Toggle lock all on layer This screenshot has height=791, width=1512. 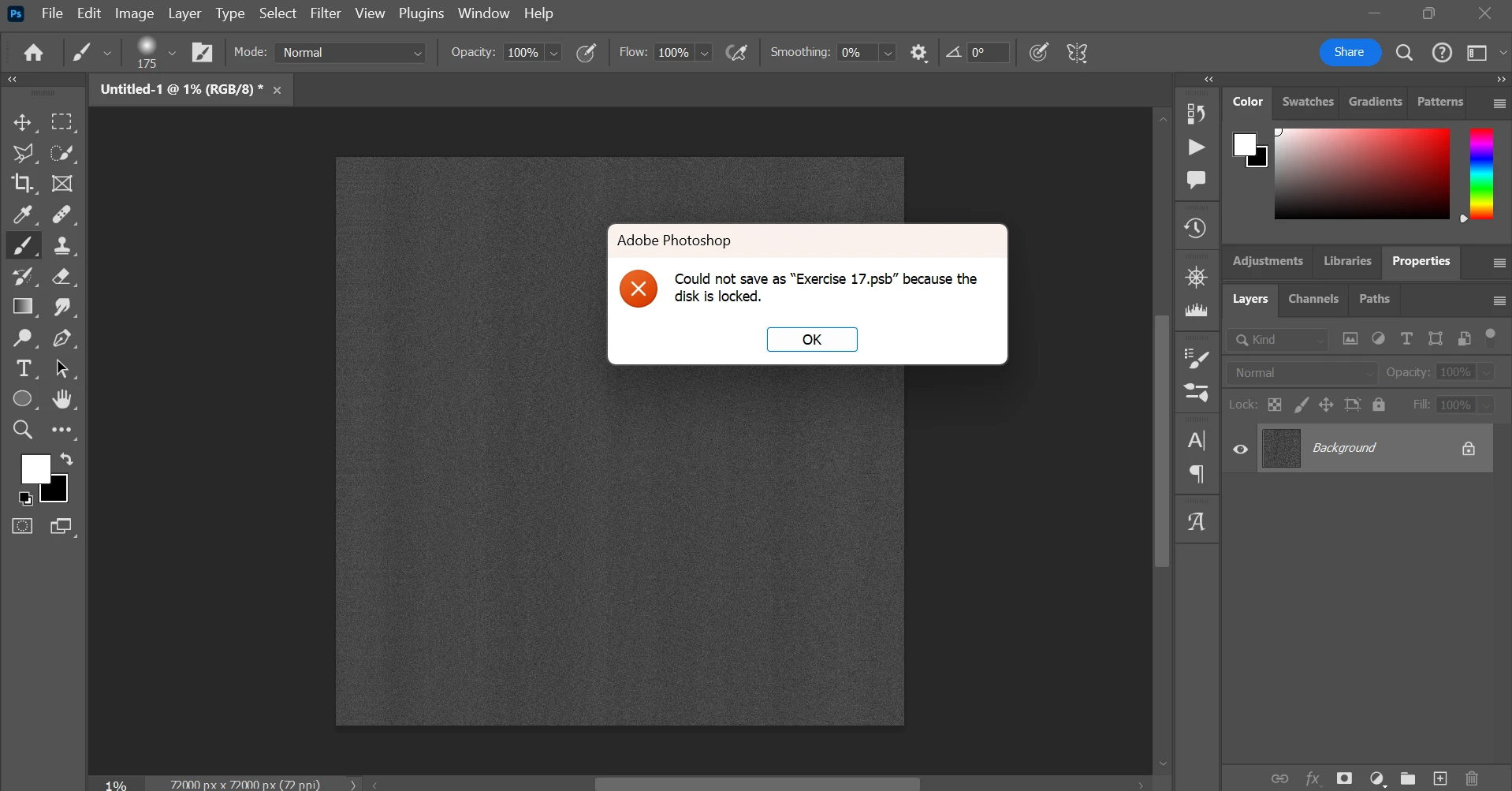click(1379, 405)
